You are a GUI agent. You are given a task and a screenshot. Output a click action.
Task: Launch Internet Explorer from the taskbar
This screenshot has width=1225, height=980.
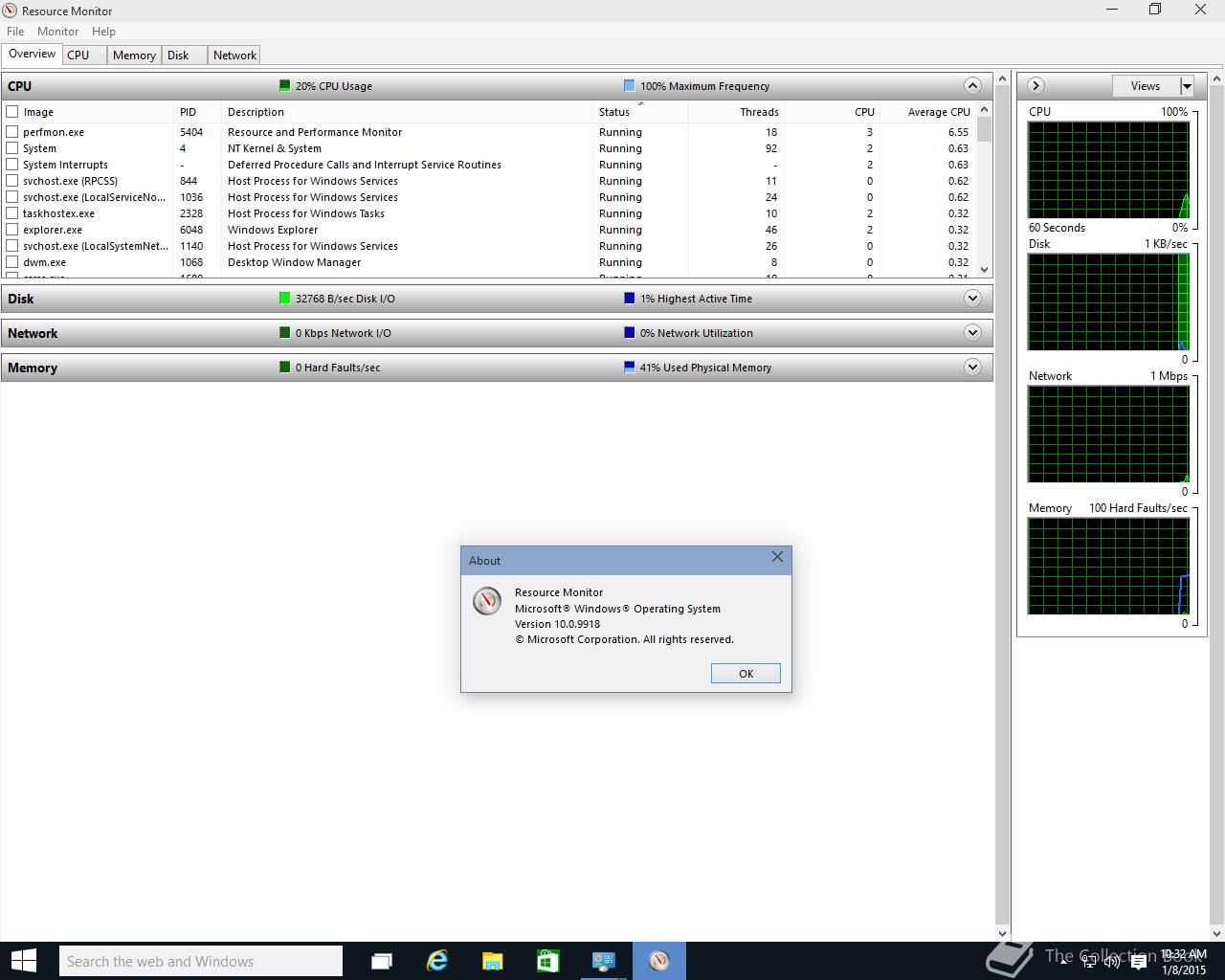click(x=437, y=961)
